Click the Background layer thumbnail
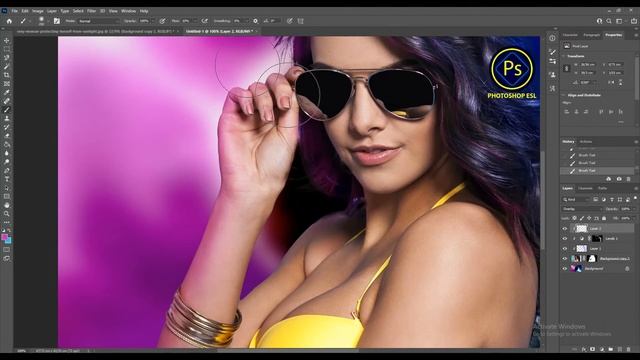The height and width of the screenshot is (360, 640). click(577, 269)
